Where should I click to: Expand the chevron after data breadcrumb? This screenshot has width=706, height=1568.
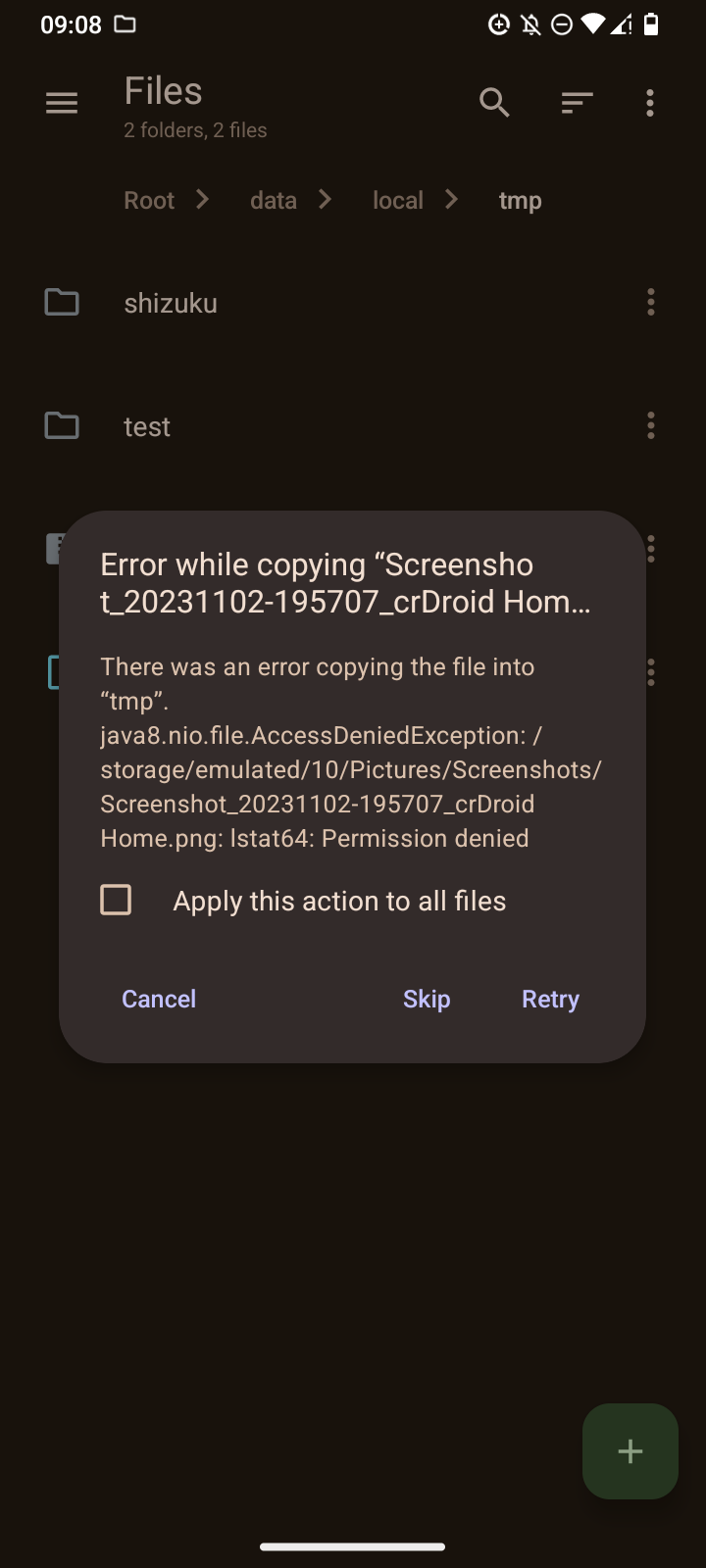325,200
